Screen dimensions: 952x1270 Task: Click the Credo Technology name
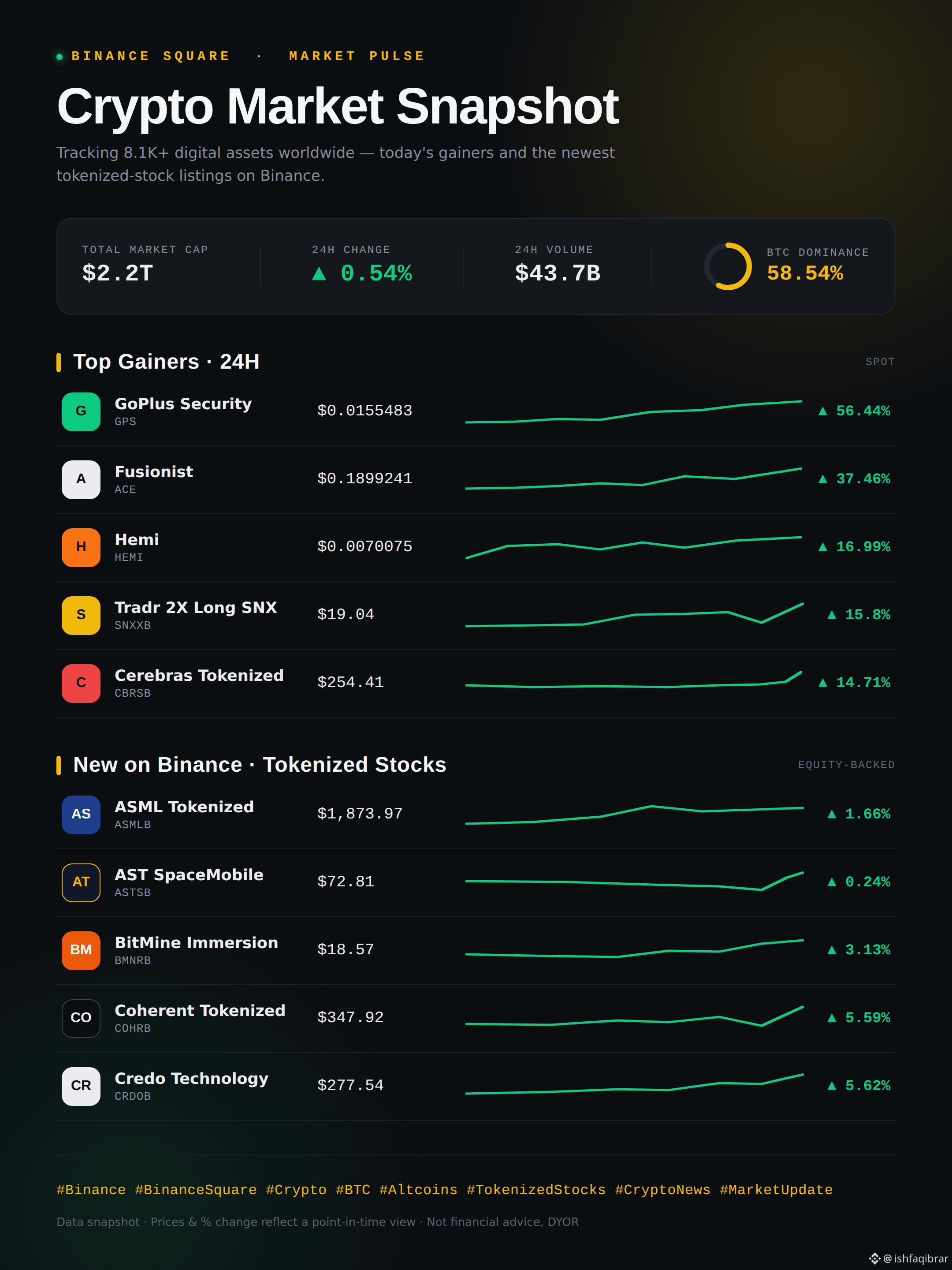point(192,1079)
